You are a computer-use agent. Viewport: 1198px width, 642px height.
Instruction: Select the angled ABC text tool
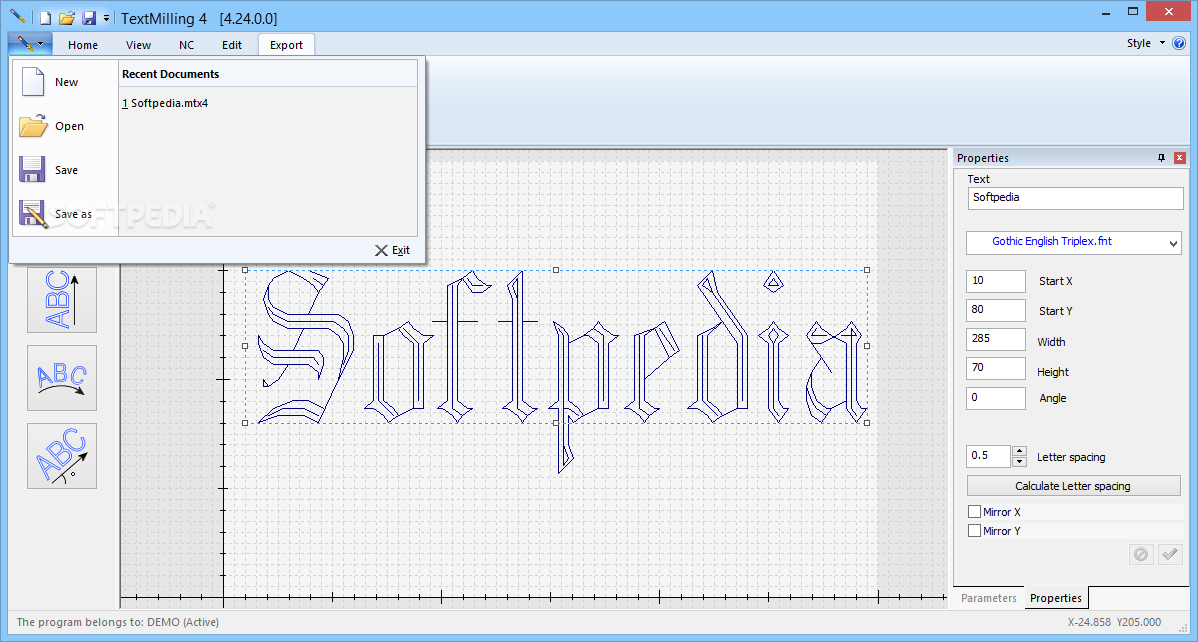pos(62,456)
